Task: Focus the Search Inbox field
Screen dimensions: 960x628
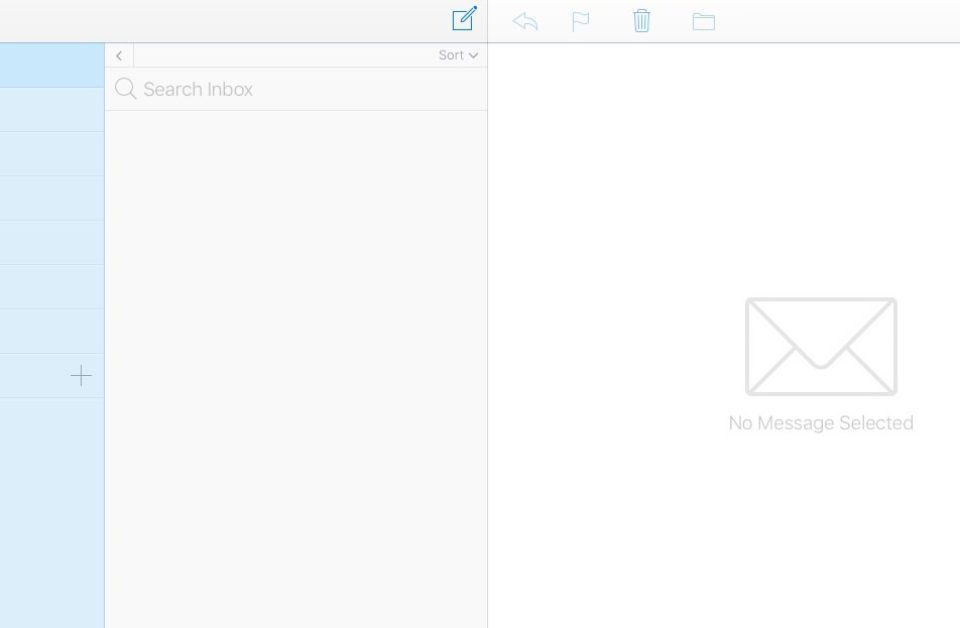Action: pyautogui.click(x=296, y=89)
